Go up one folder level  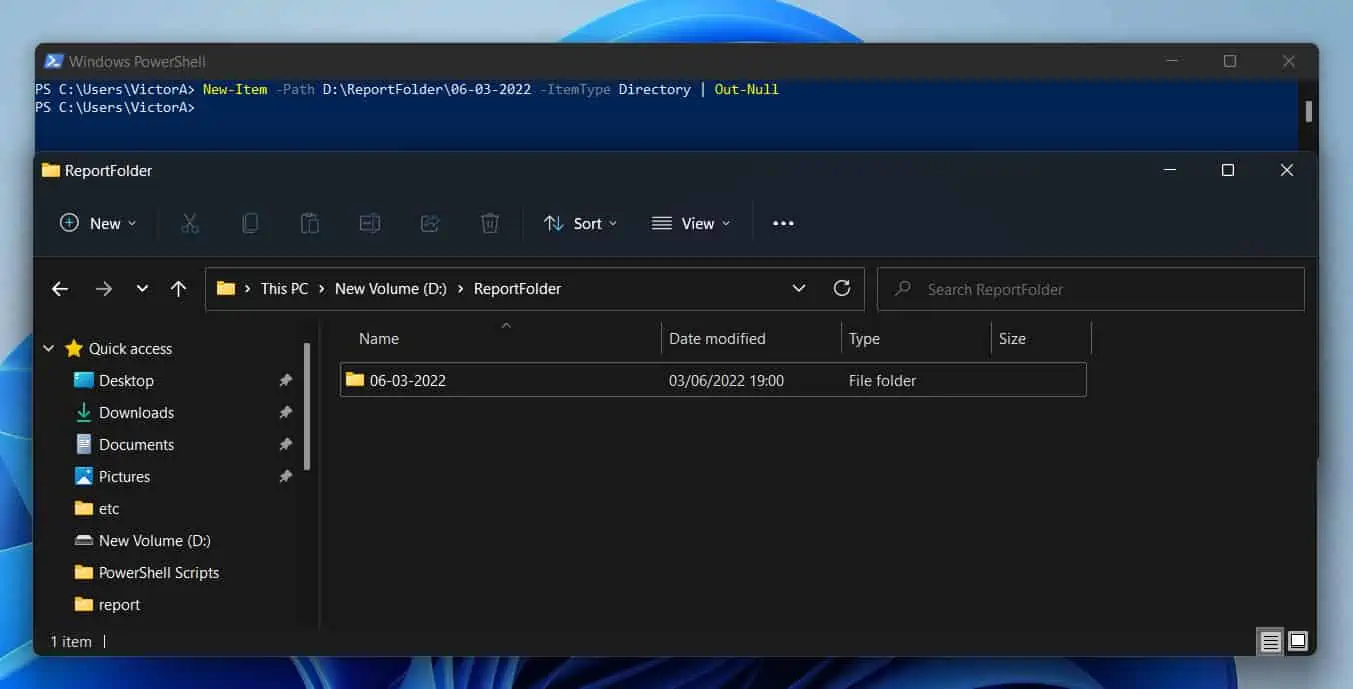pyautogui.click(x=178, y=288)
